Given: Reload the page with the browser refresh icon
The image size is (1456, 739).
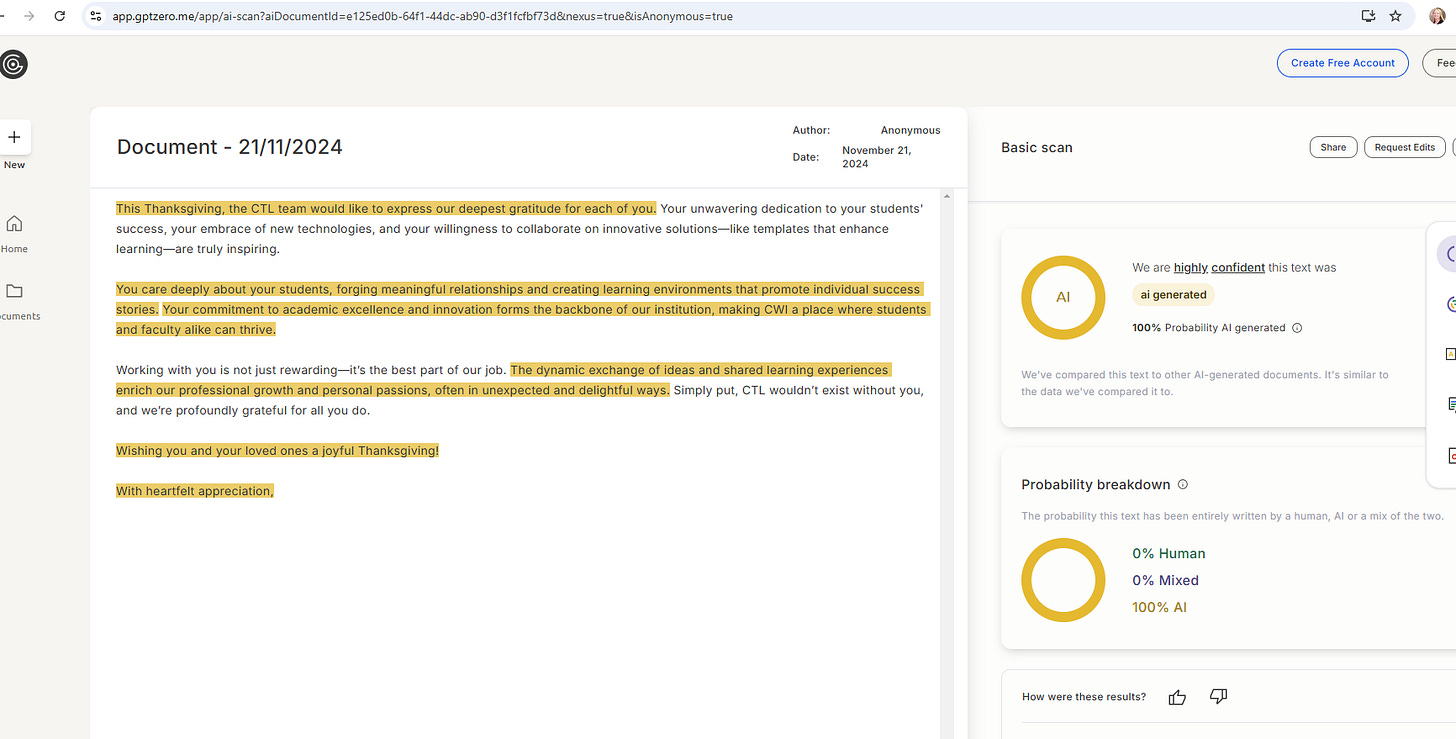Looking at the screenshot, I should coord(60,16).
